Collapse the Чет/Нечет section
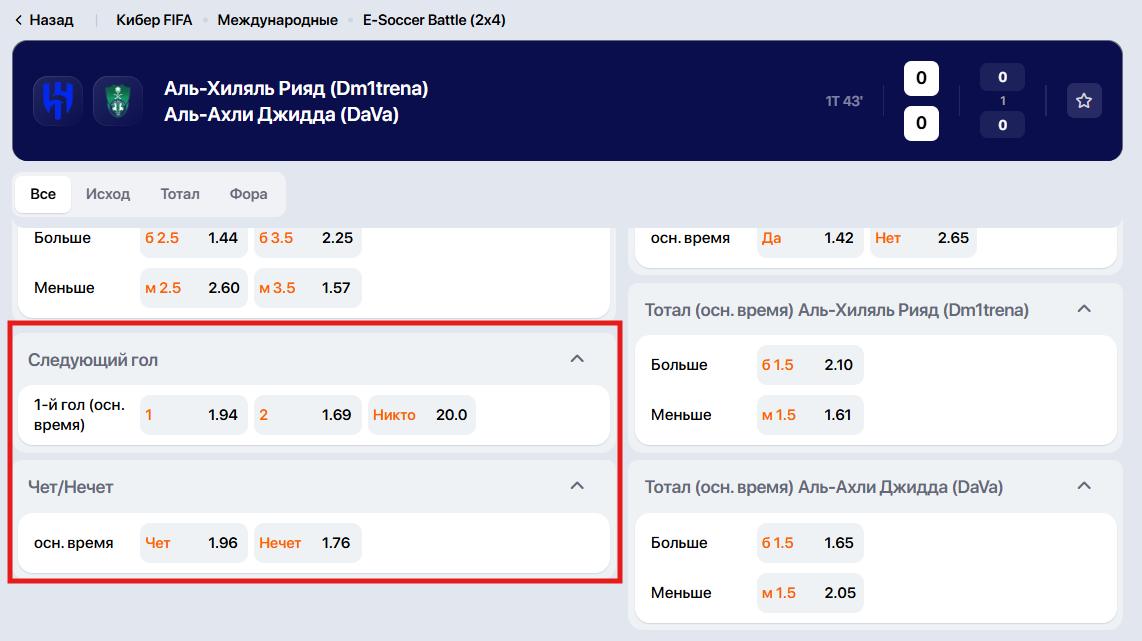 [x=577, y=486]
